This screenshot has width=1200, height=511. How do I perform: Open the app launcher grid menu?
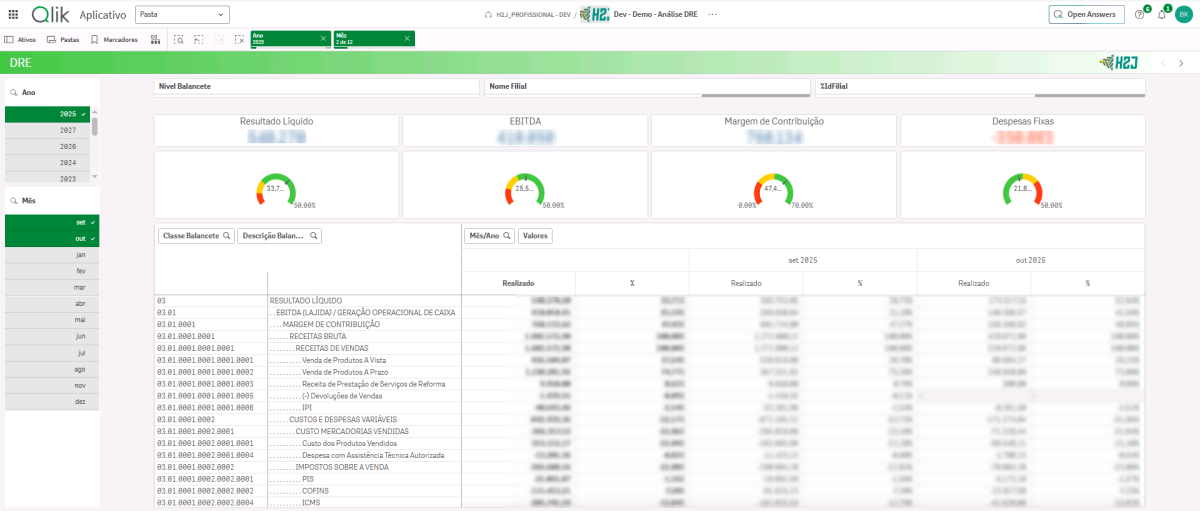(x=13, y=15)
